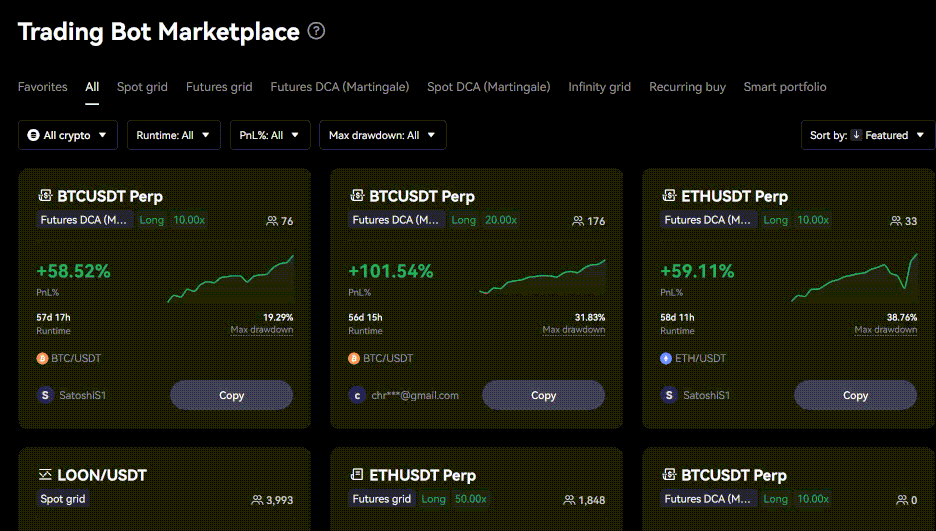Click the Spot grid tag under LOON/USDT
Viewport: 936px width, 531px height.
pyautogui.click(x=63, y=499)
